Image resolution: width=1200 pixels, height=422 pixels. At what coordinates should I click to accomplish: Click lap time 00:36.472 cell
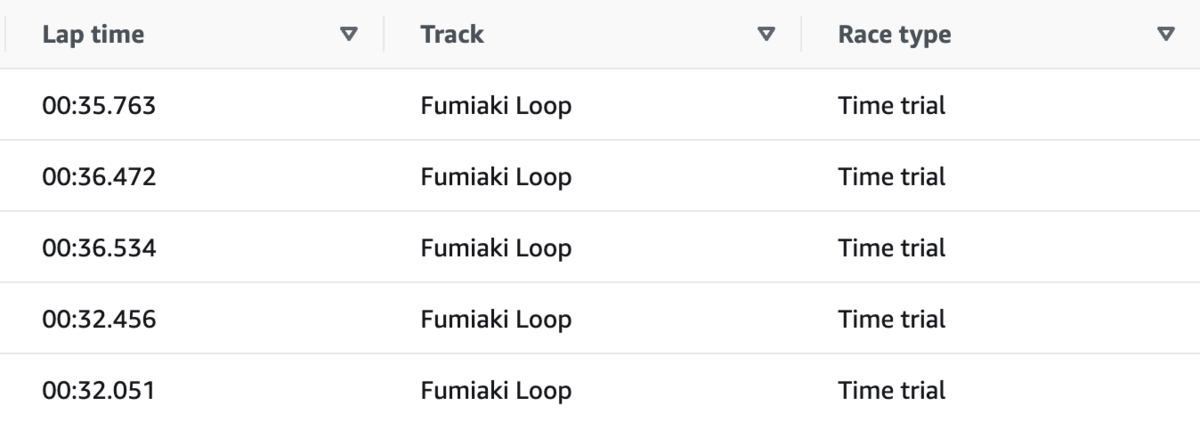[x=99, y=177]
